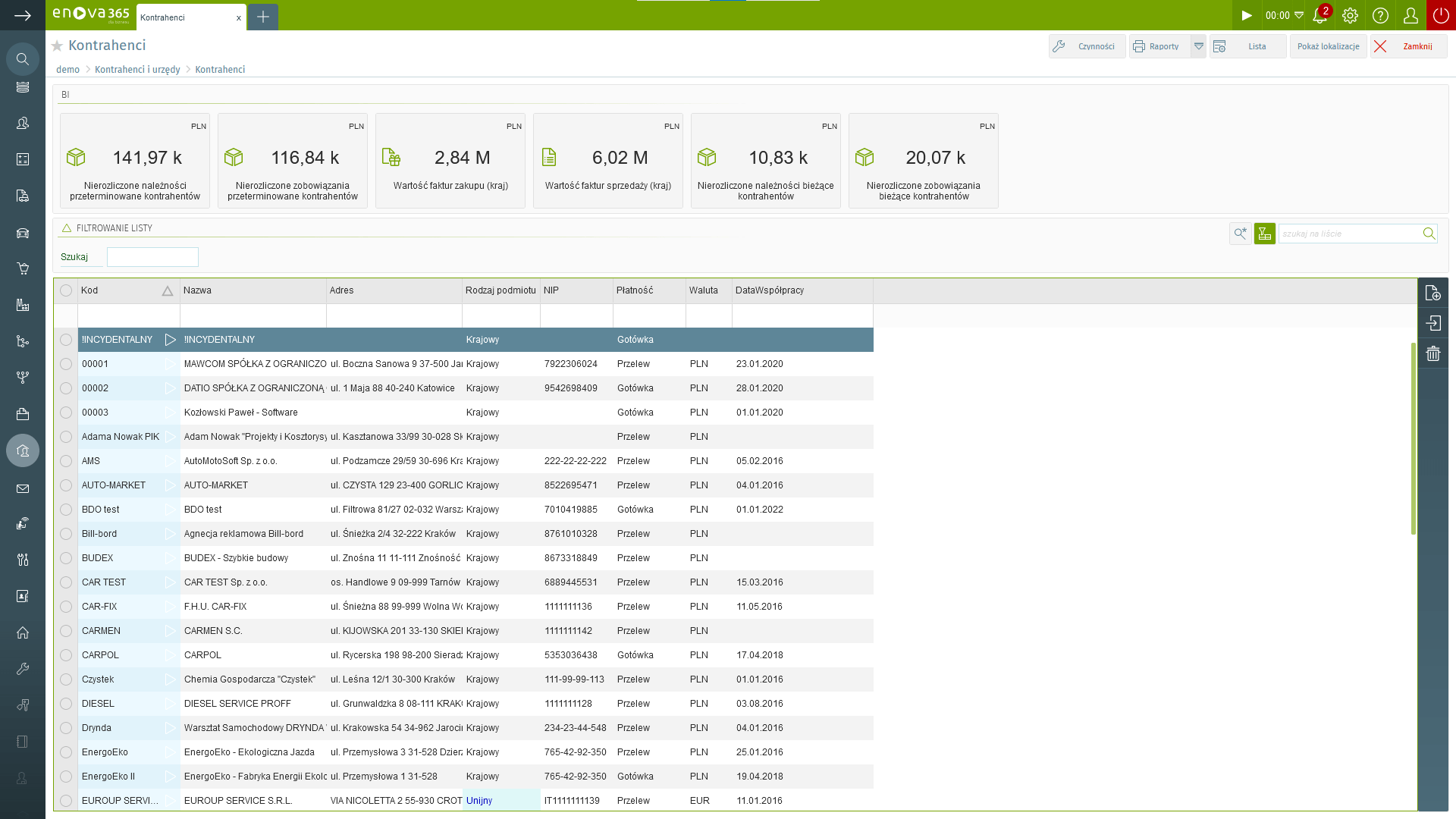1456x819 pixels.
Task: Open the wrench tools sidebar icon
Action: pyautogui.click(x=23, y=669)
